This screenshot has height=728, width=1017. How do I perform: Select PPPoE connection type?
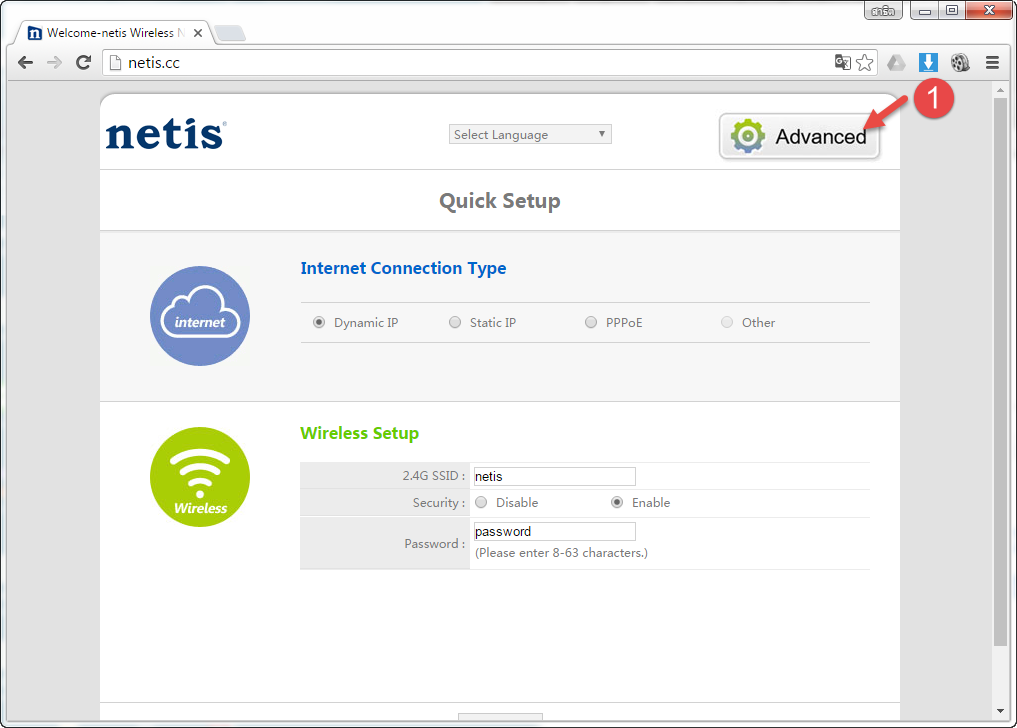[x=591, y=322]
